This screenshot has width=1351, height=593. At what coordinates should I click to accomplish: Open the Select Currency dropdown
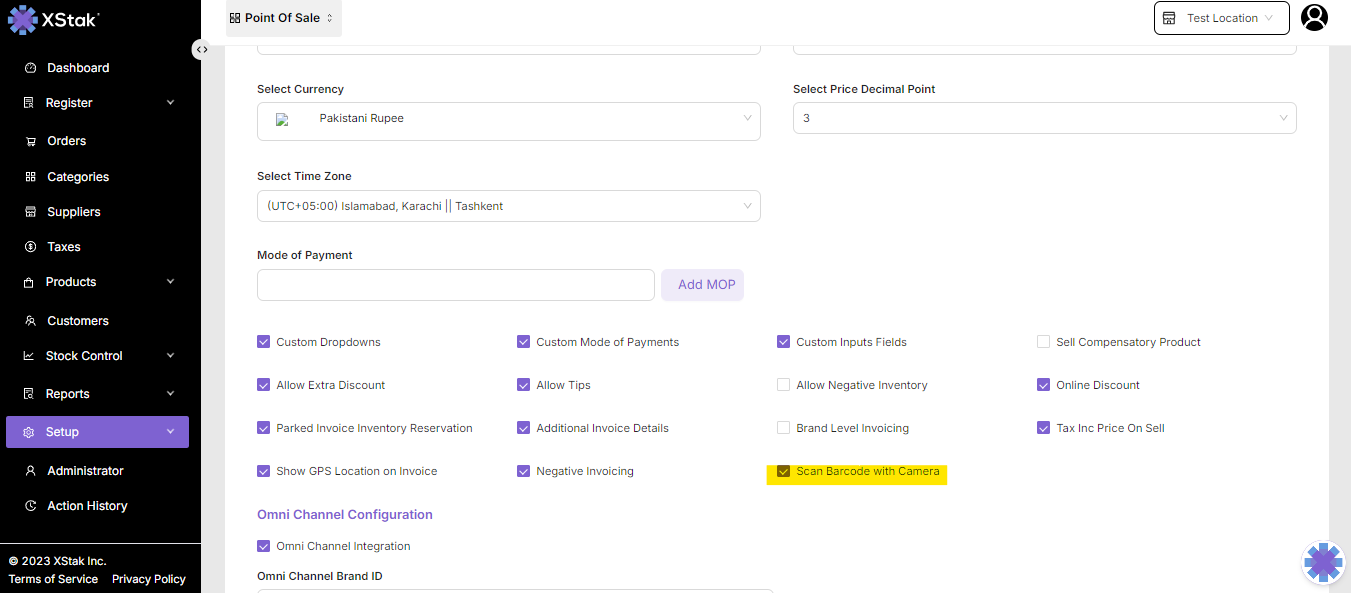pyautogui.click(x=508, y=120)
